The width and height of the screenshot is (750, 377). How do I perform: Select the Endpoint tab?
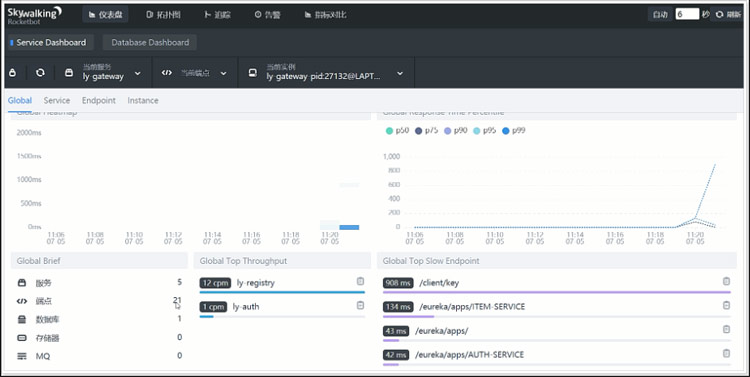99,100
